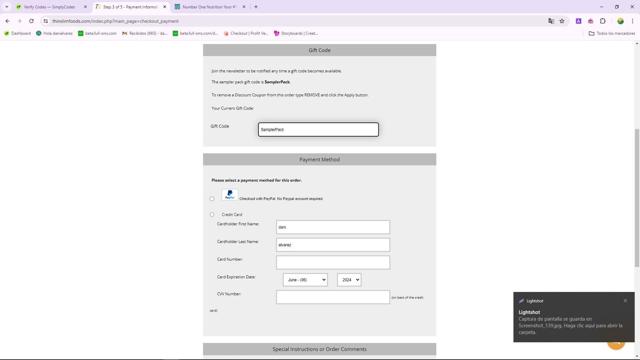Open the expiration year 2024 dropdown
The width and height of the screenshot is (640, 360).
point(349,280)
